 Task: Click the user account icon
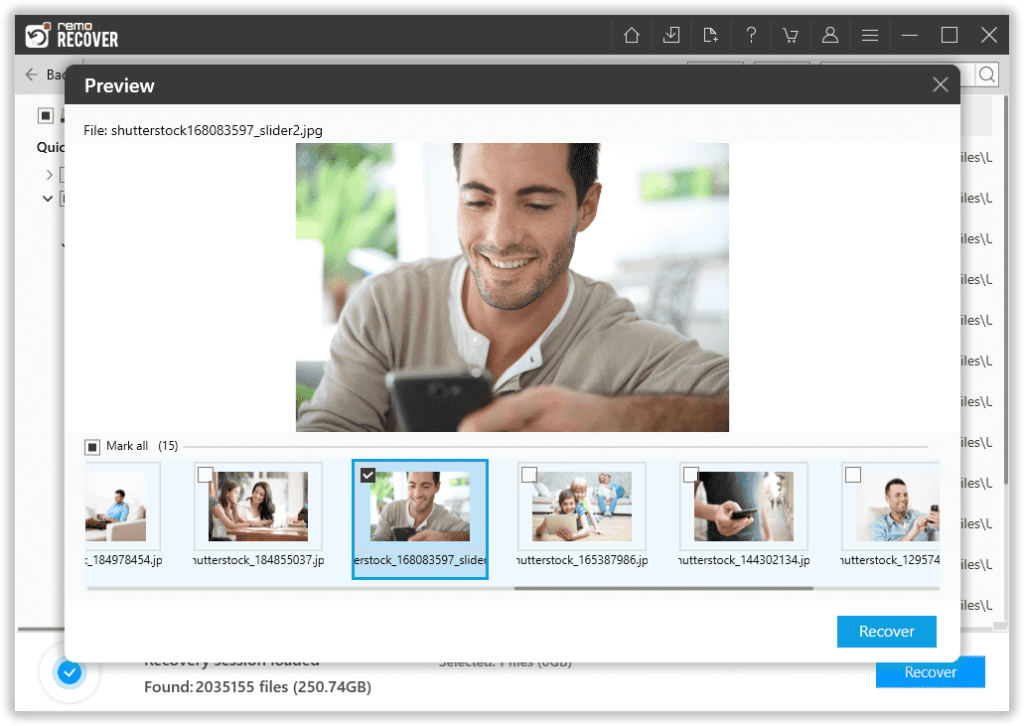click(x=830, y=36)
